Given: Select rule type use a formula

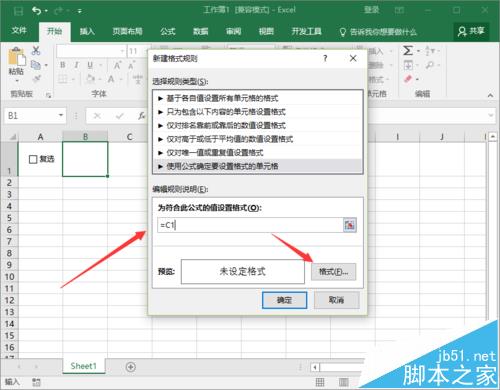Looking at the screenshot, I should [257, 166].
